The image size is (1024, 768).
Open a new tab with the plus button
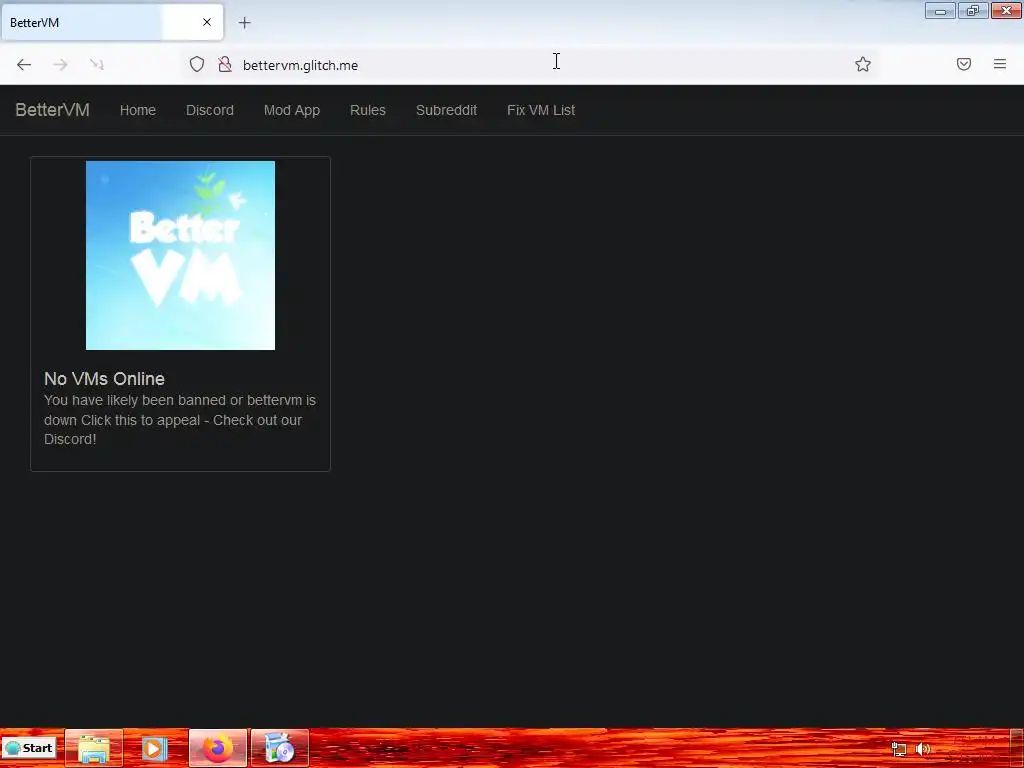(244, 23)
